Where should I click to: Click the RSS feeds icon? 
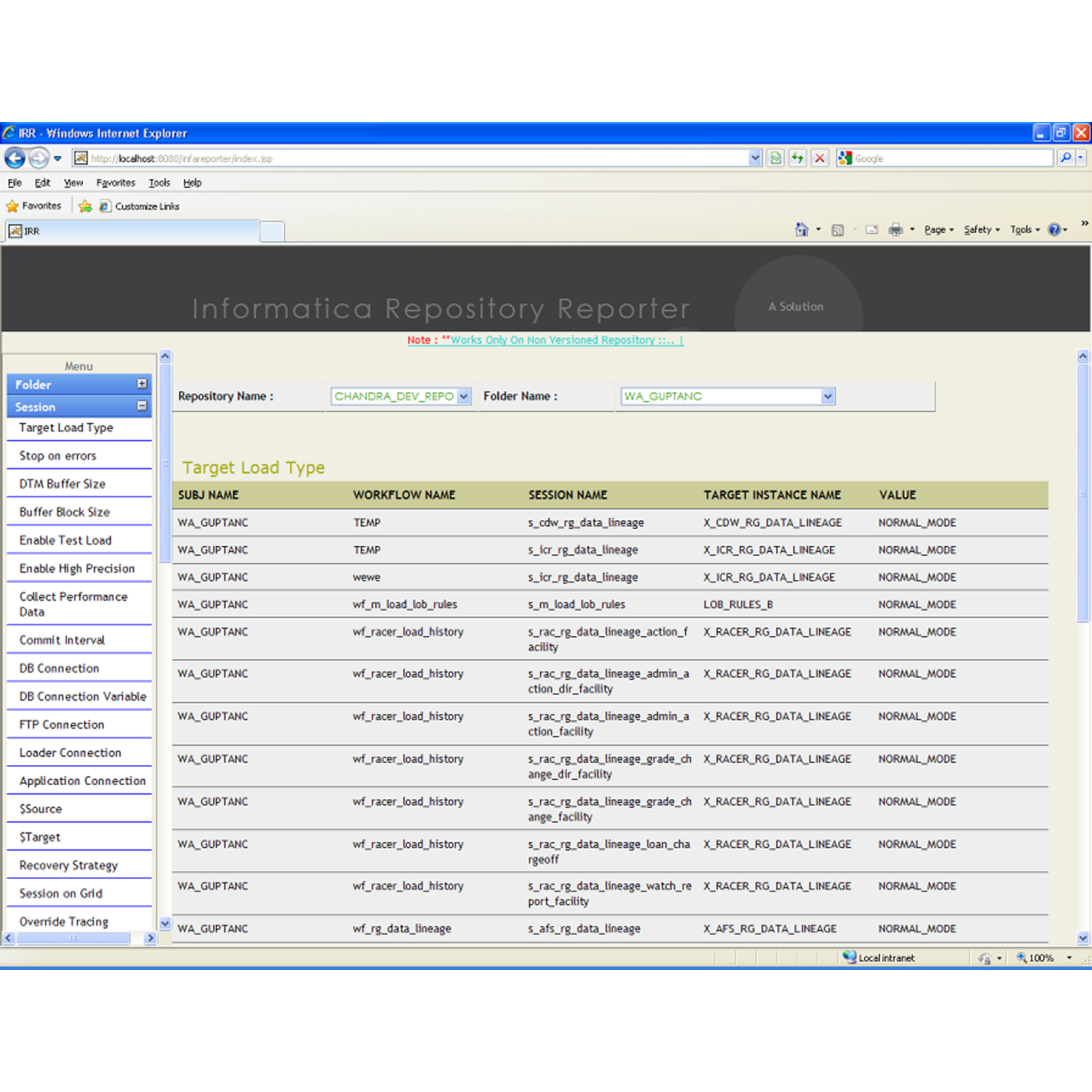838,229
